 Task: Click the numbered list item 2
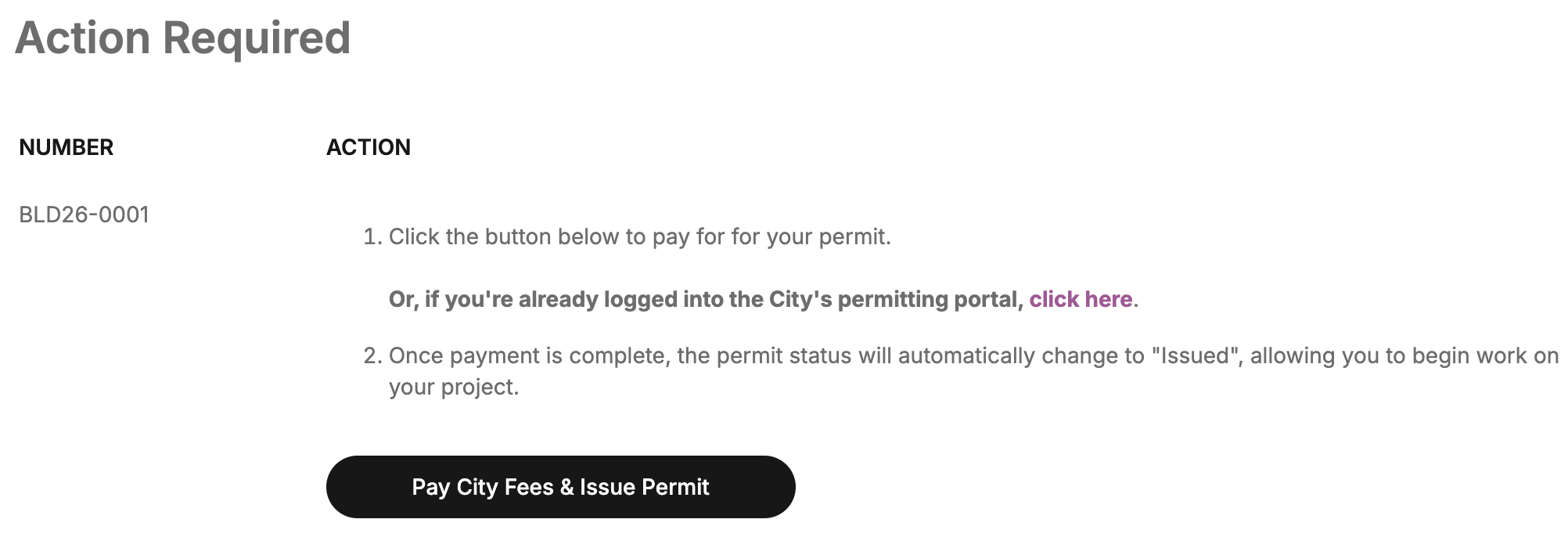click(x=374, y=355)
